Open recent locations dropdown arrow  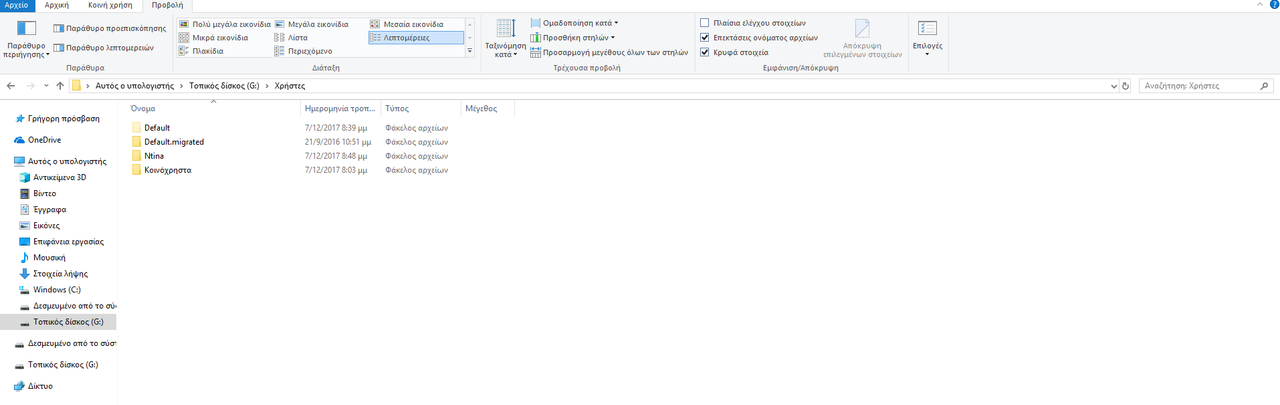[46, 86]
